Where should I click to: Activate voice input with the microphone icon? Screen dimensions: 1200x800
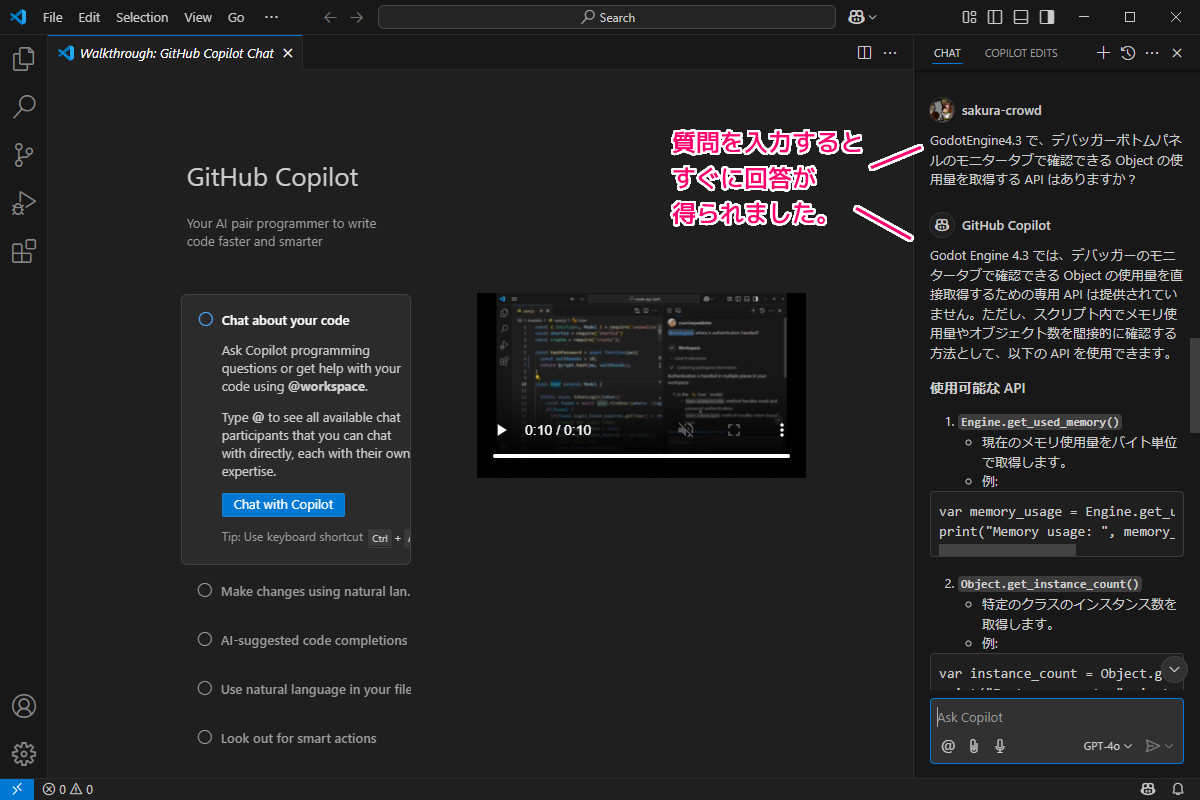pos(999,745)
